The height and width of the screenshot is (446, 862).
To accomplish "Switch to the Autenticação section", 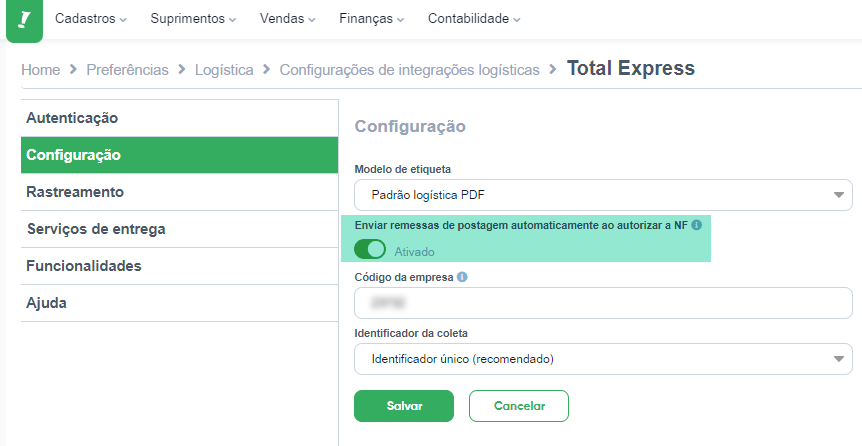I will [x=179, y=118].
